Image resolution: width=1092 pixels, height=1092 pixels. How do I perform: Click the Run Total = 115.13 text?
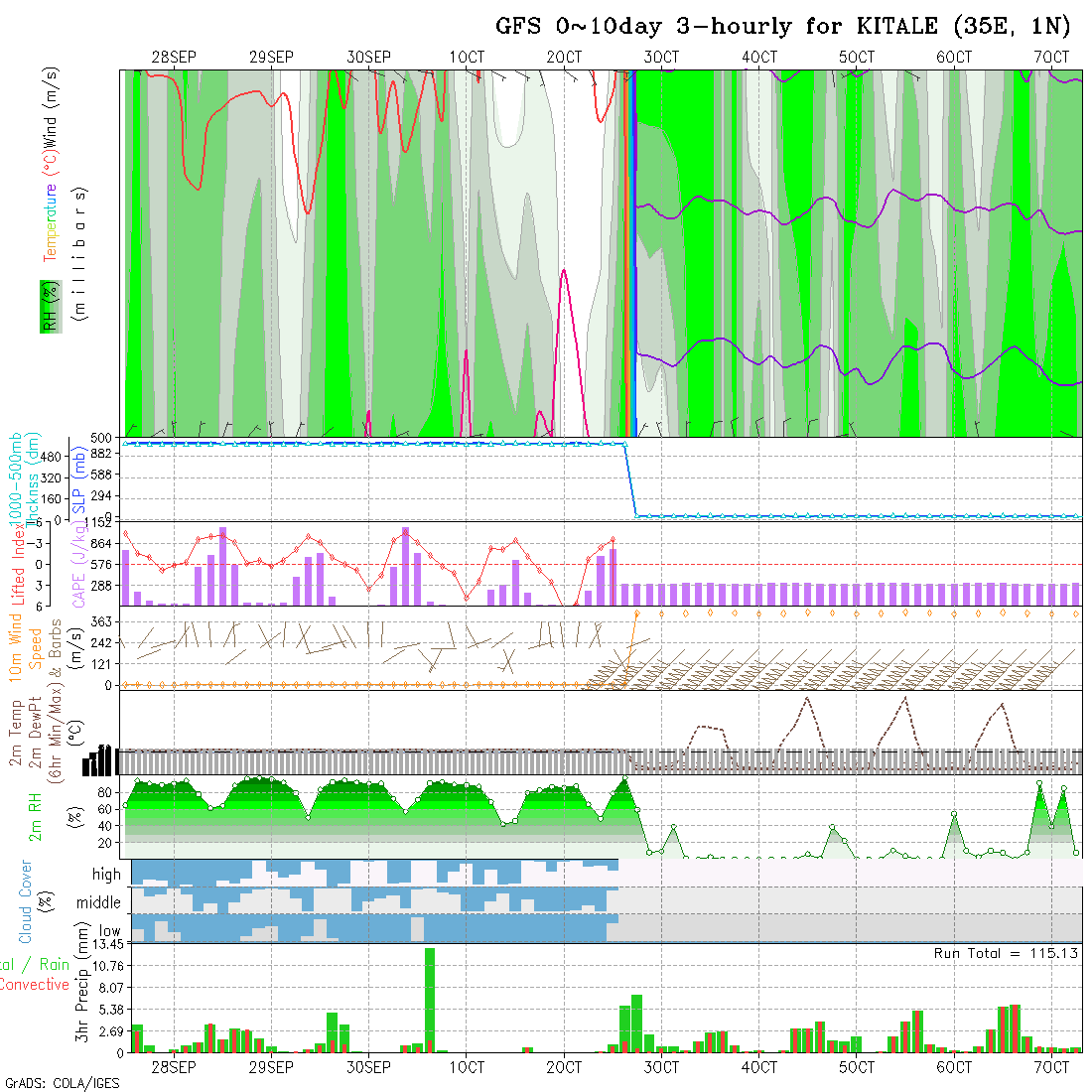point(1006,953)
